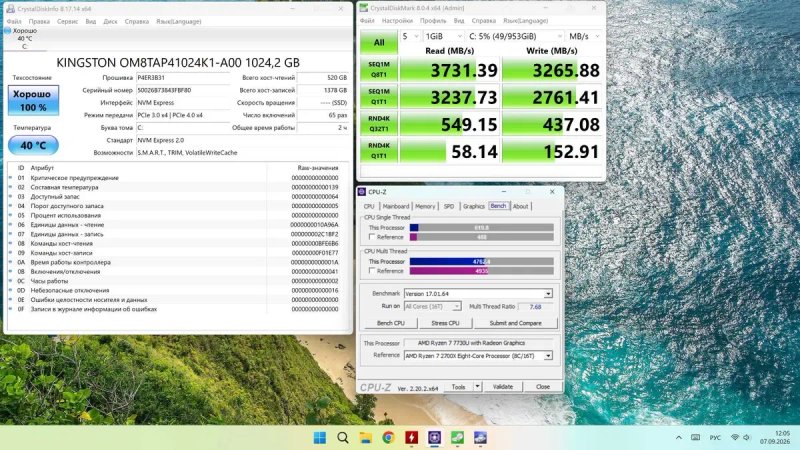This screenshot has width=800, height=450.
Task: Open the 1GiB test size dropdown
Action: 443,36
